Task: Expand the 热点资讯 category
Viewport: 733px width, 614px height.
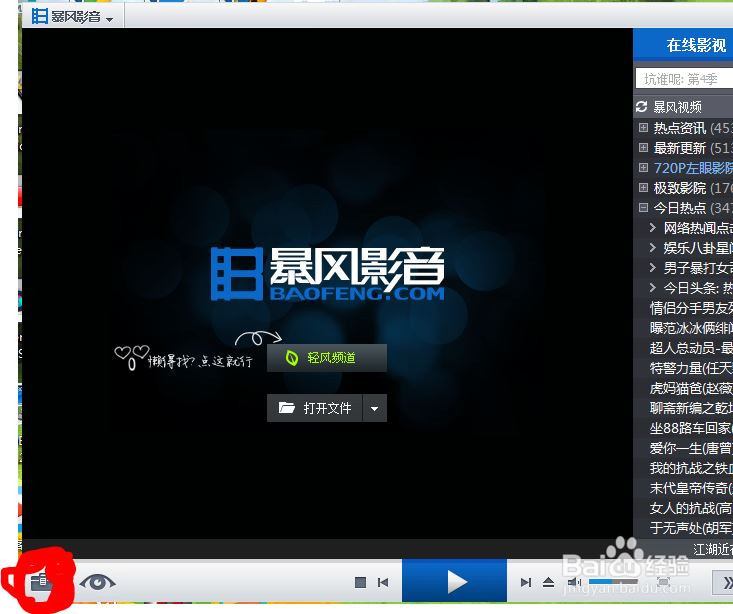Action: click(x=643, y=127)
